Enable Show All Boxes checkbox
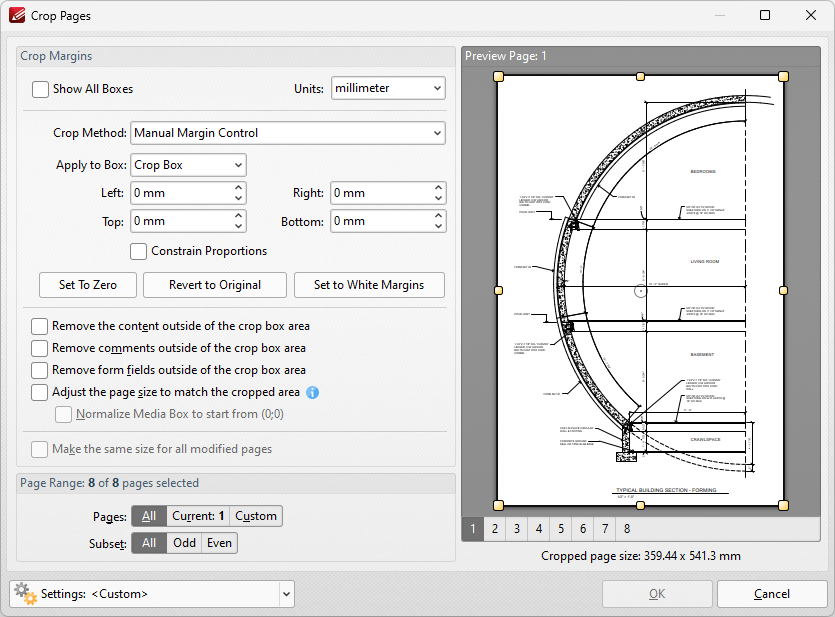This screenshot has width=835, height=617. point(40,89)
